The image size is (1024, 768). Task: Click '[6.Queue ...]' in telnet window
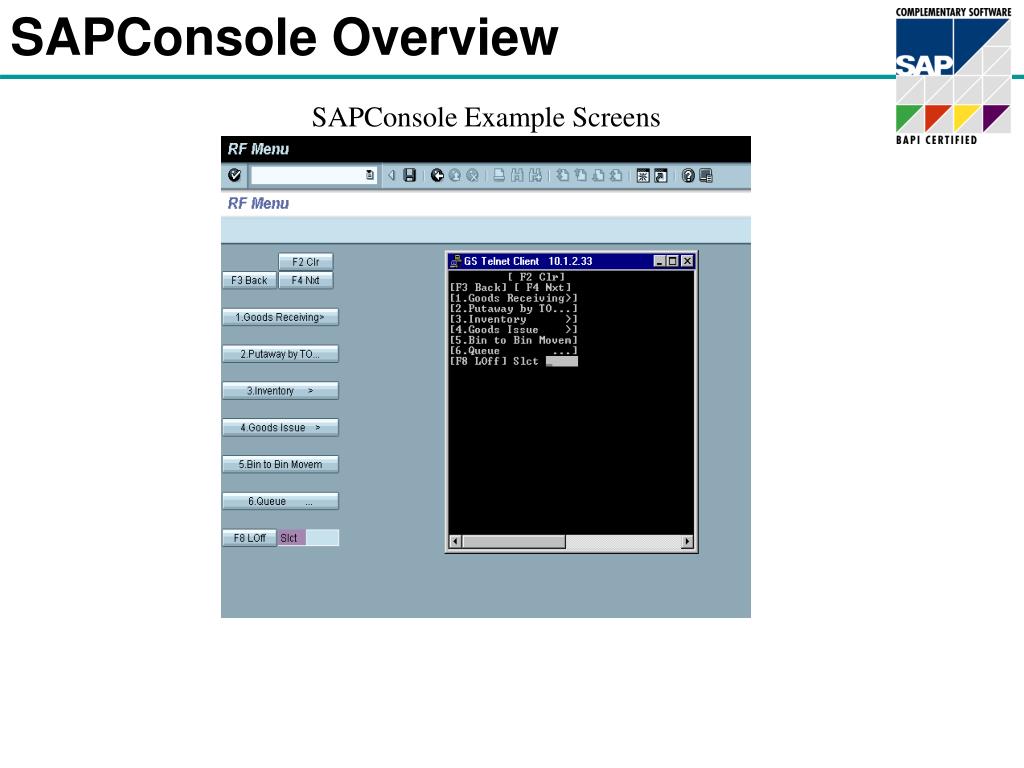coord(513,351)
